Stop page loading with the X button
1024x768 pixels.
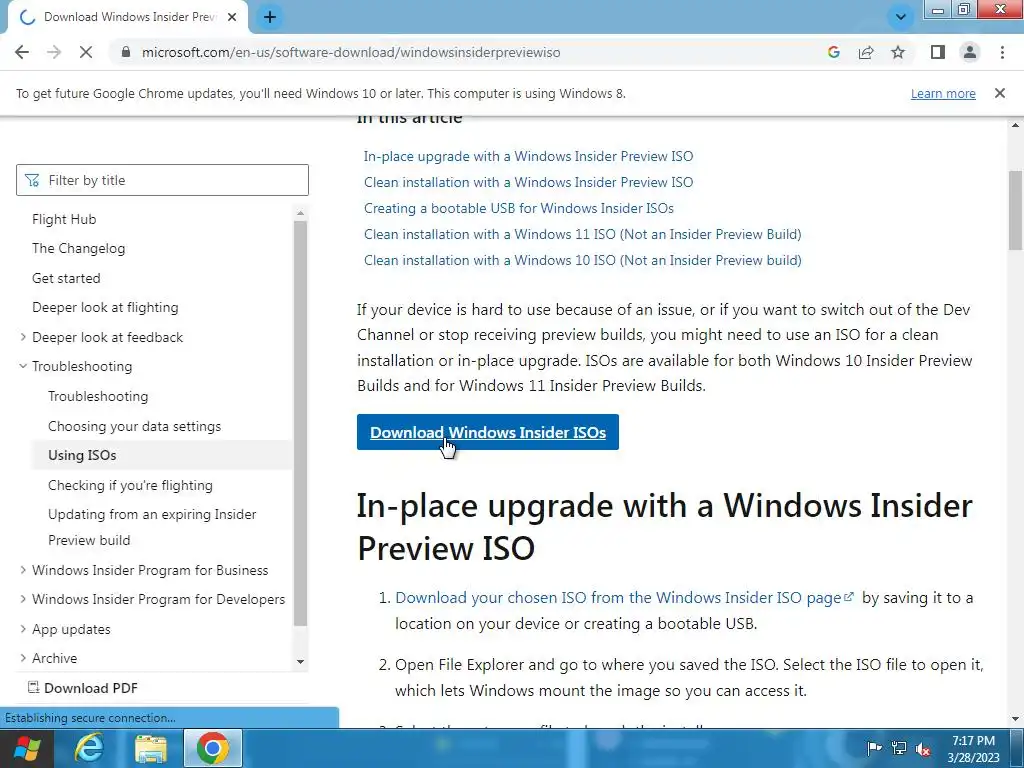[86, 52]
